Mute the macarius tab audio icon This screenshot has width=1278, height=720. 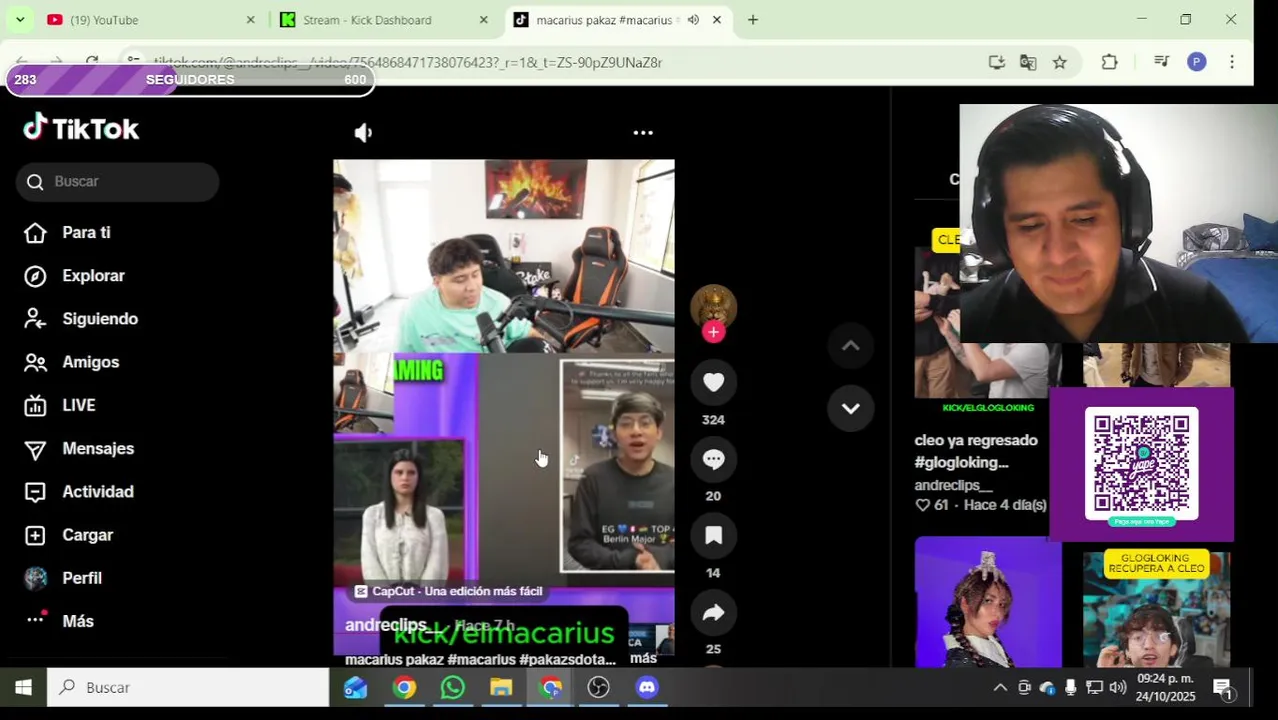point(693,20)
